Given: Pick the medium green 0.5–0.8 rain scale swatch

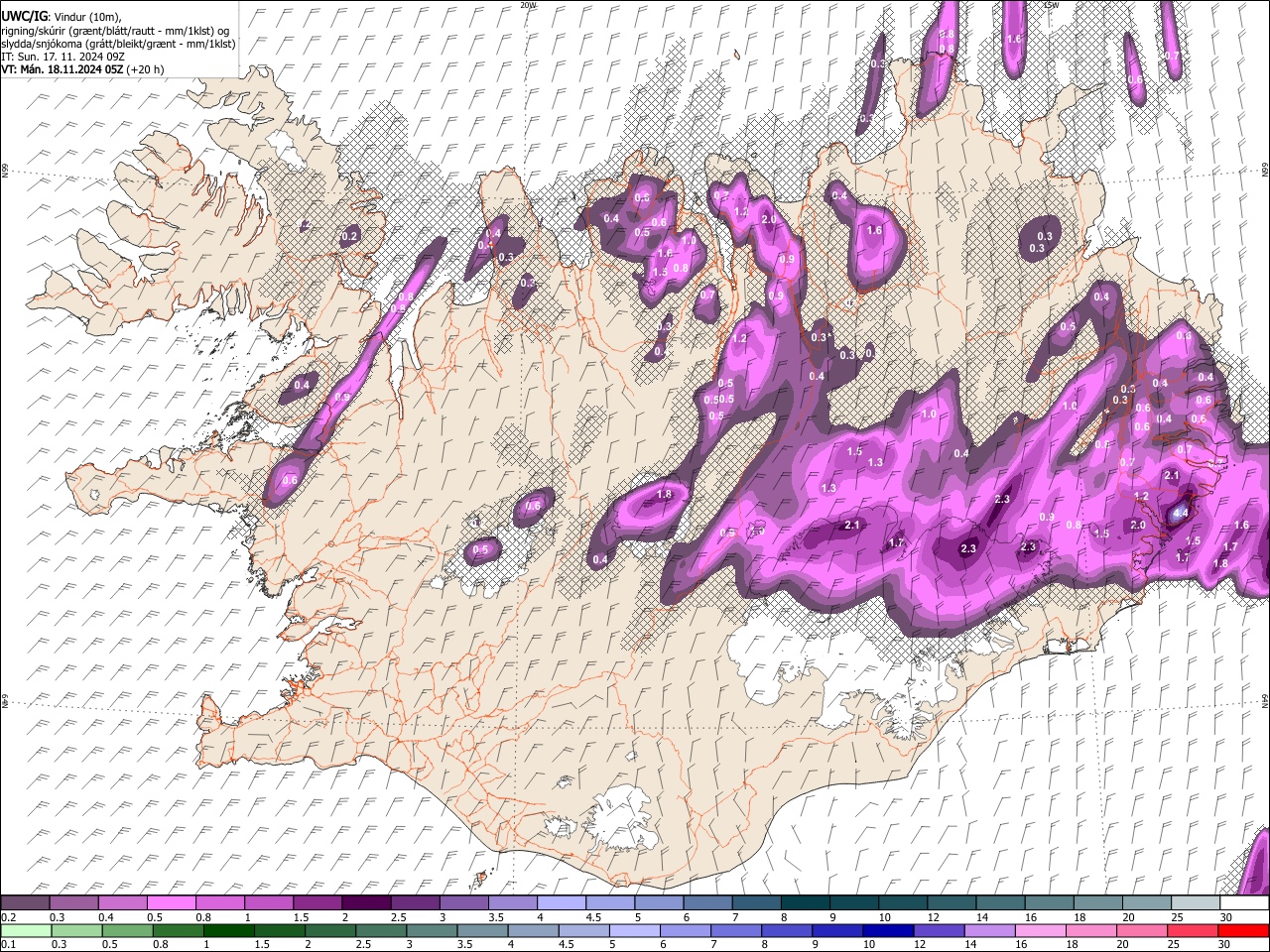Looking at the screenshot, I should pyautogui.click(x=128, y=930).
